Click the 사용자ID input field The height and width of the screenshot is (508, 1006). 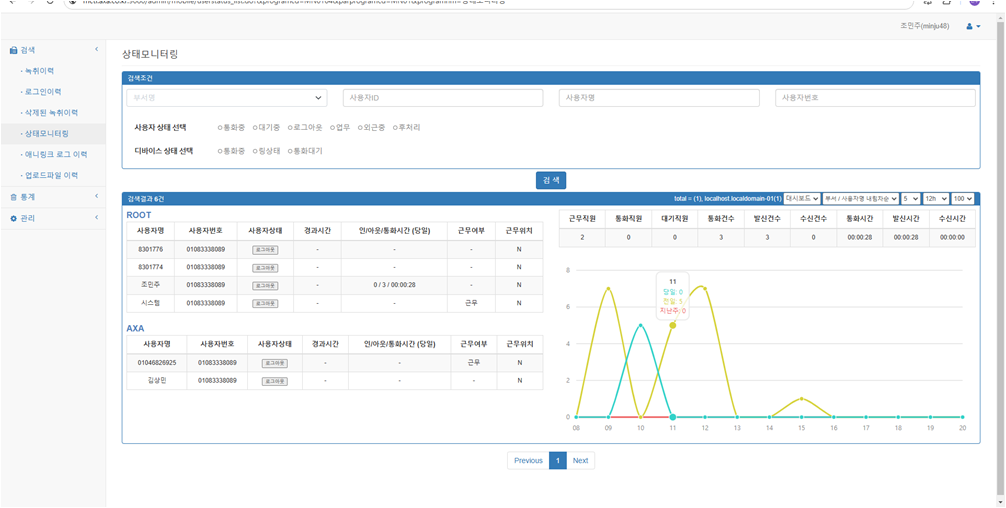coord(443,98)
